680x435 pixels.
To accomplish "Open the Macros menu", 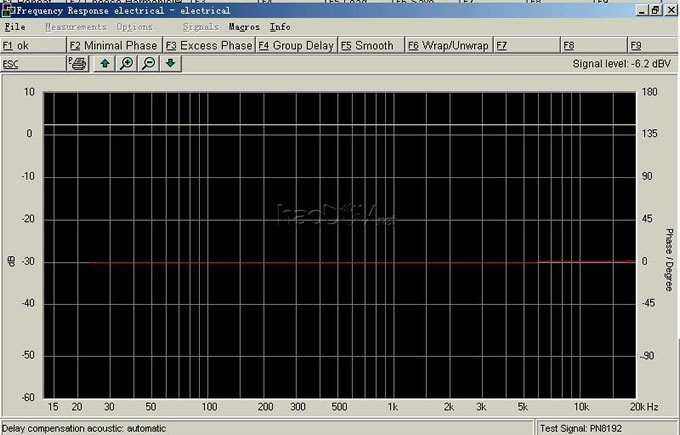I will 244,27.
